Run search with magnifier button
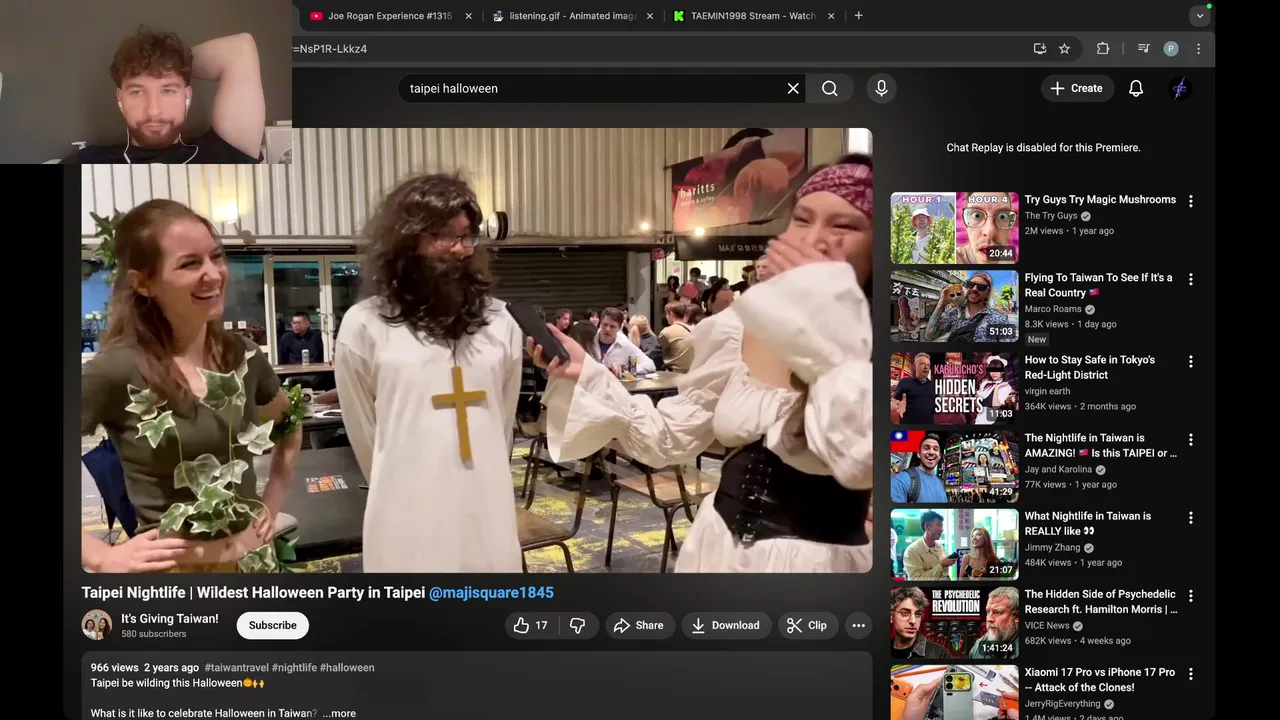 [830, 88]
